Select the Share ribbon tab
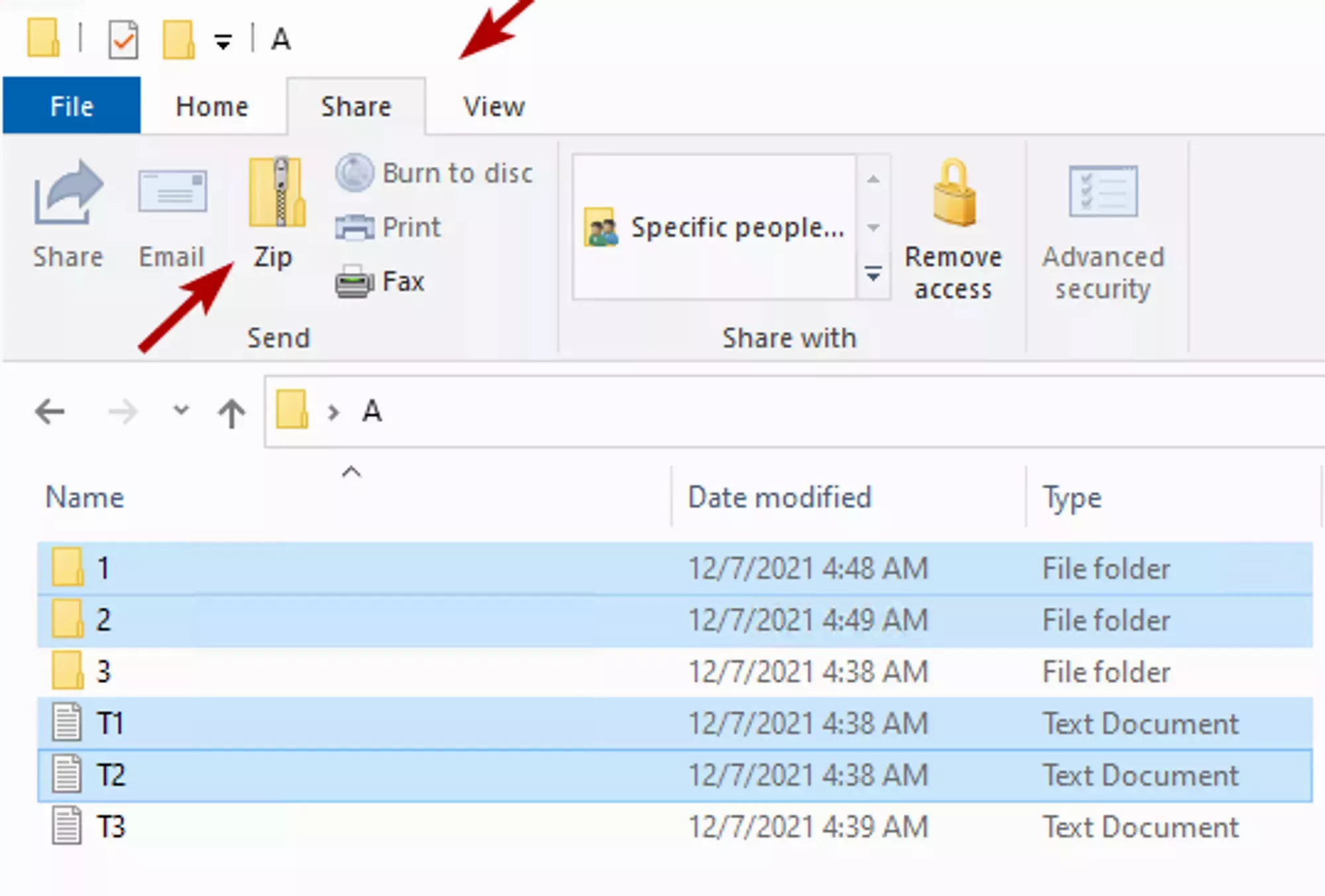 tap(356, 106)
